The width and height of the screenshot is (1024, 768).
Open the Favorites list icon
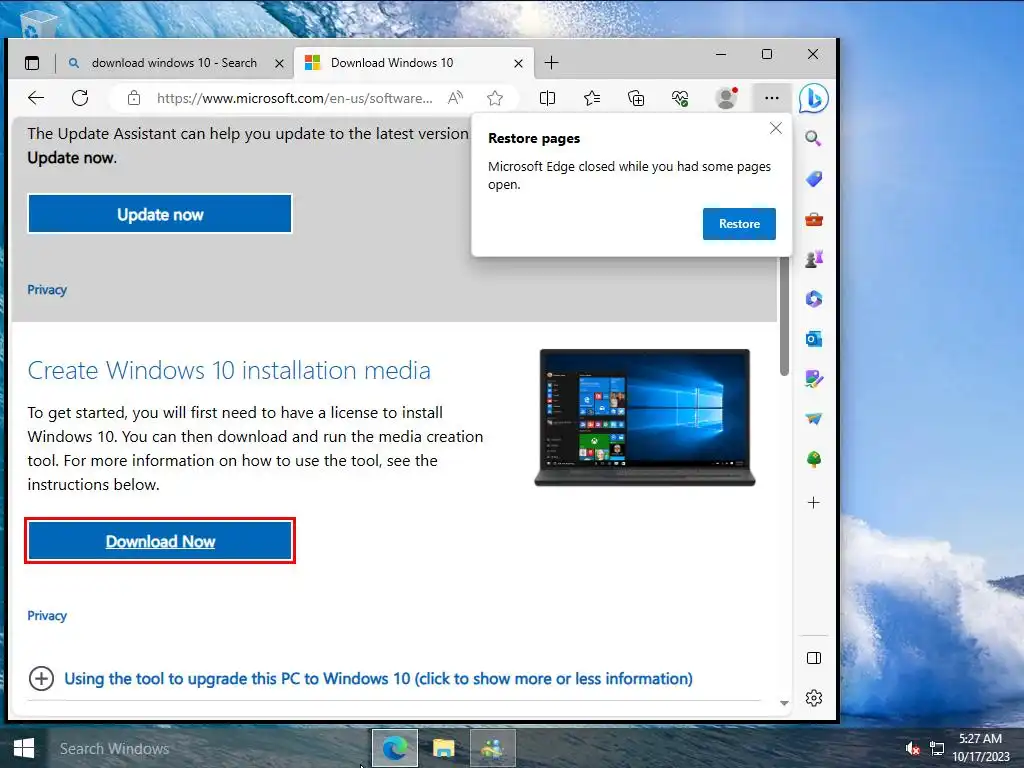click(592, 98)
